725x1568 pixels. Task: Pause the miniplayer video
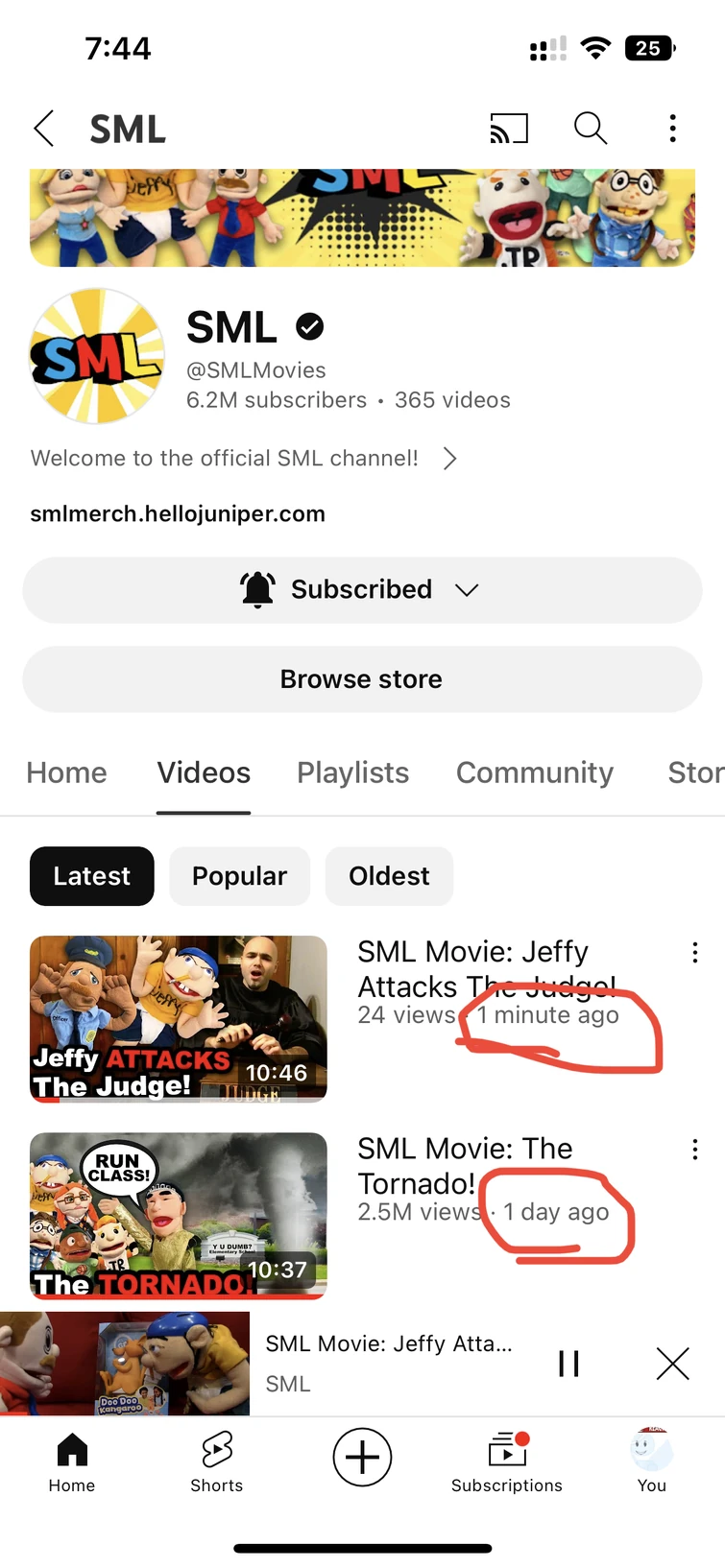coord(568,1364)
